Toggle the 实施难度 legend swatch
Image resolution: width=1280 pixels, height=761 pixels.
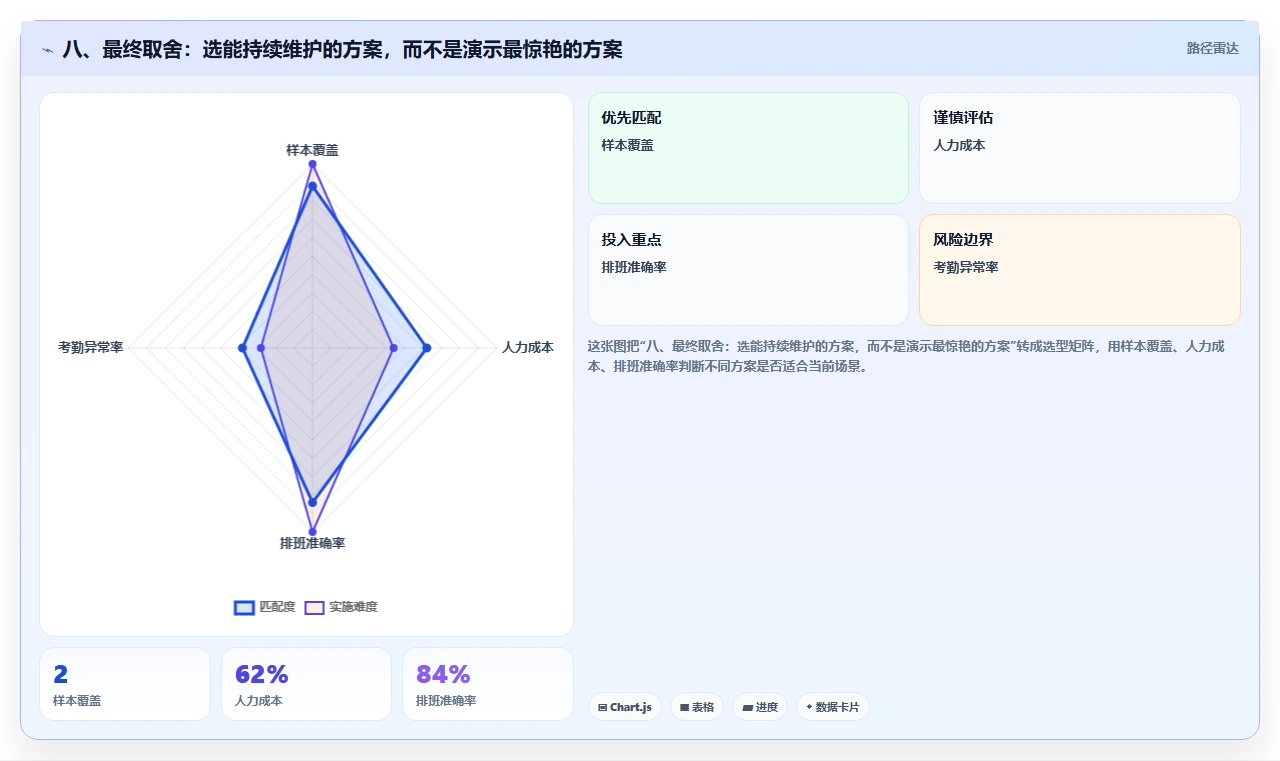point(314,607)
